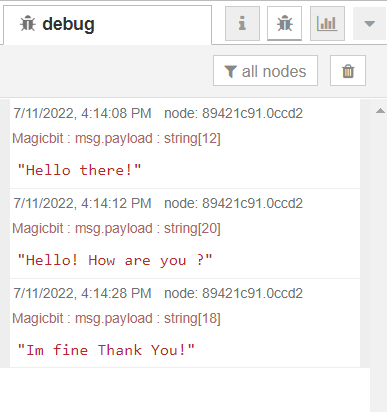Open the all nodes filter menu

(x=265, y=71)
